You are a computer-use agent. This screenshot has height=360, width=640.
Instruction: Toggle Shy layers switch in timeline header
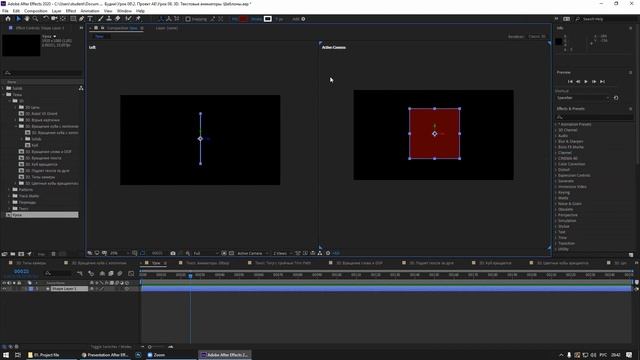click(x=102, y=273)
